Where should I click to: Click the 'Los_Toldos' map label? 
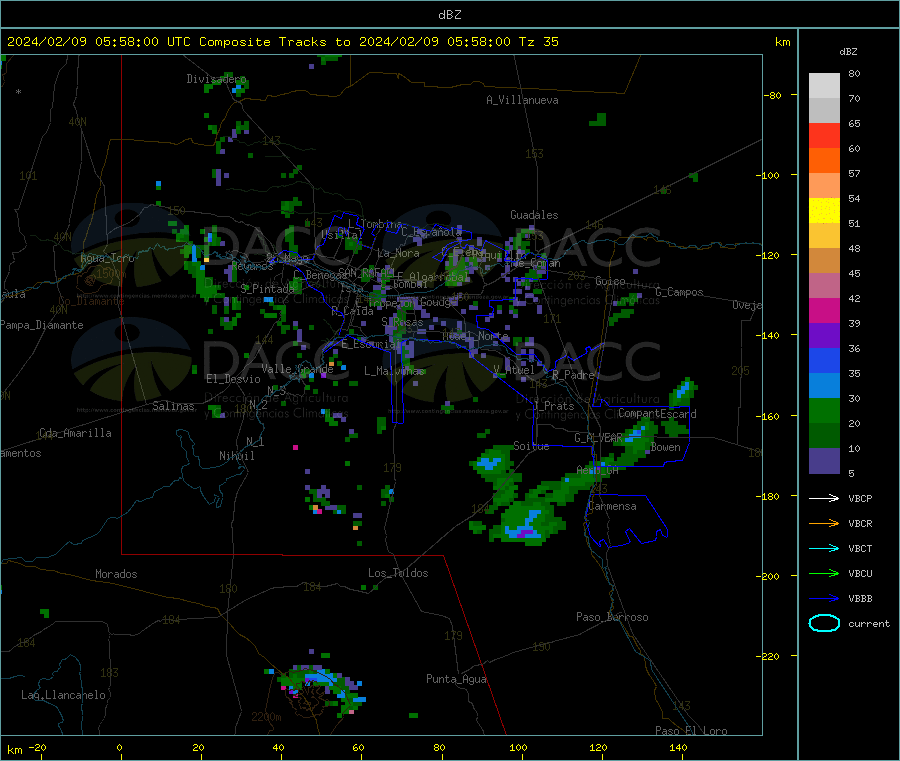398,573
